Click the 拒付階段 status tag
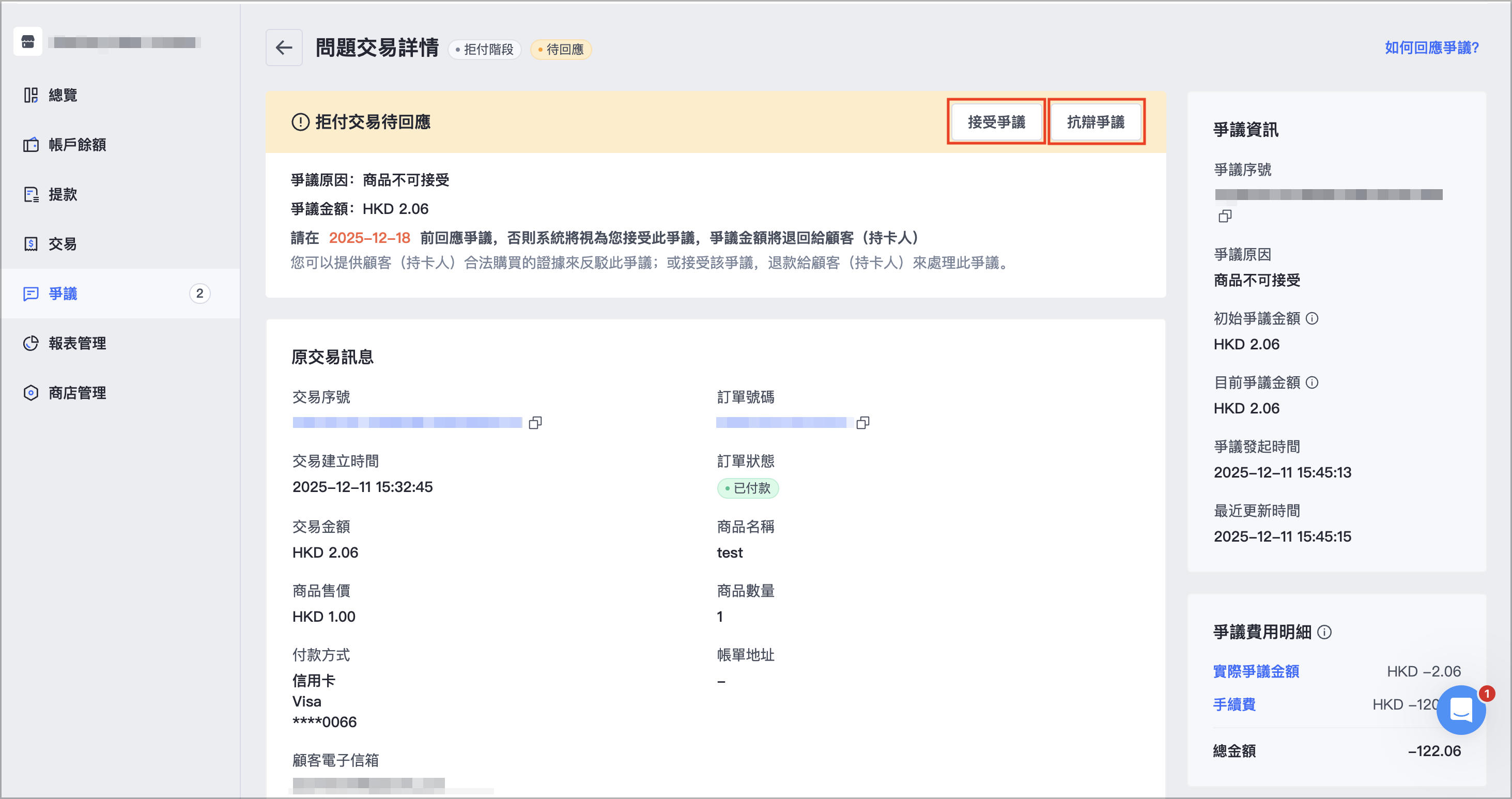The height and width of the screenshot is (799, 1512). click(485, 49)
